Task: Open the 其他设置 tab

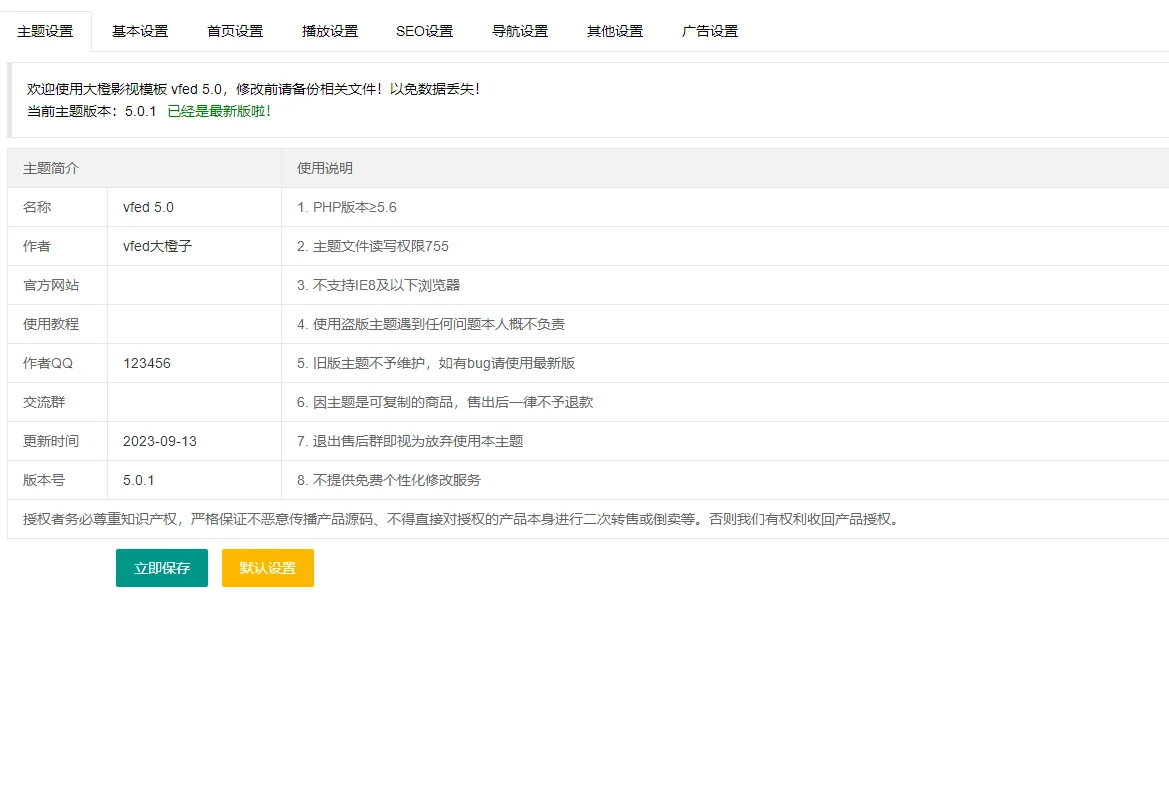Action: pyautogui.click(x=614, y=31)
